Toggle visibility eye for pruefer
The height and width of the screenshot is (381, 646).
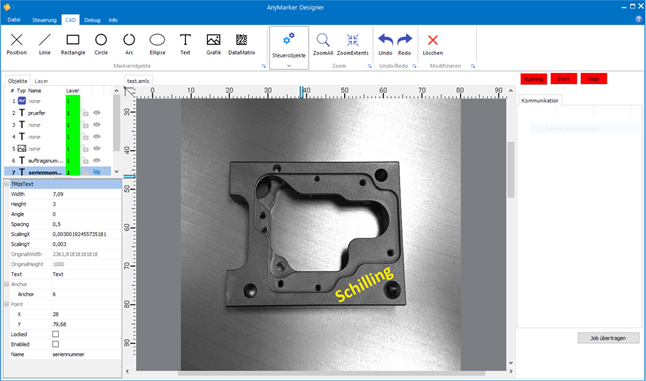[97, 112]
